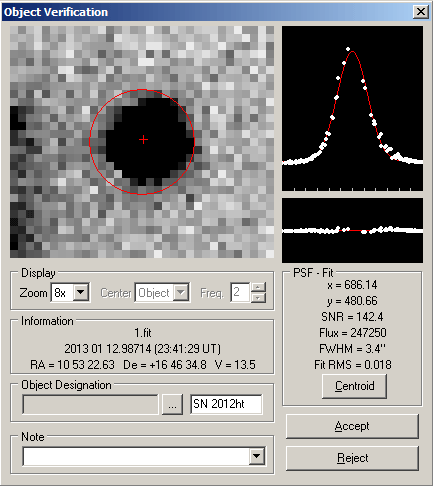Image resolution: width=433 pixels, height=486 pixels.
Task: Click inside the Note text box
Action: 136,456
